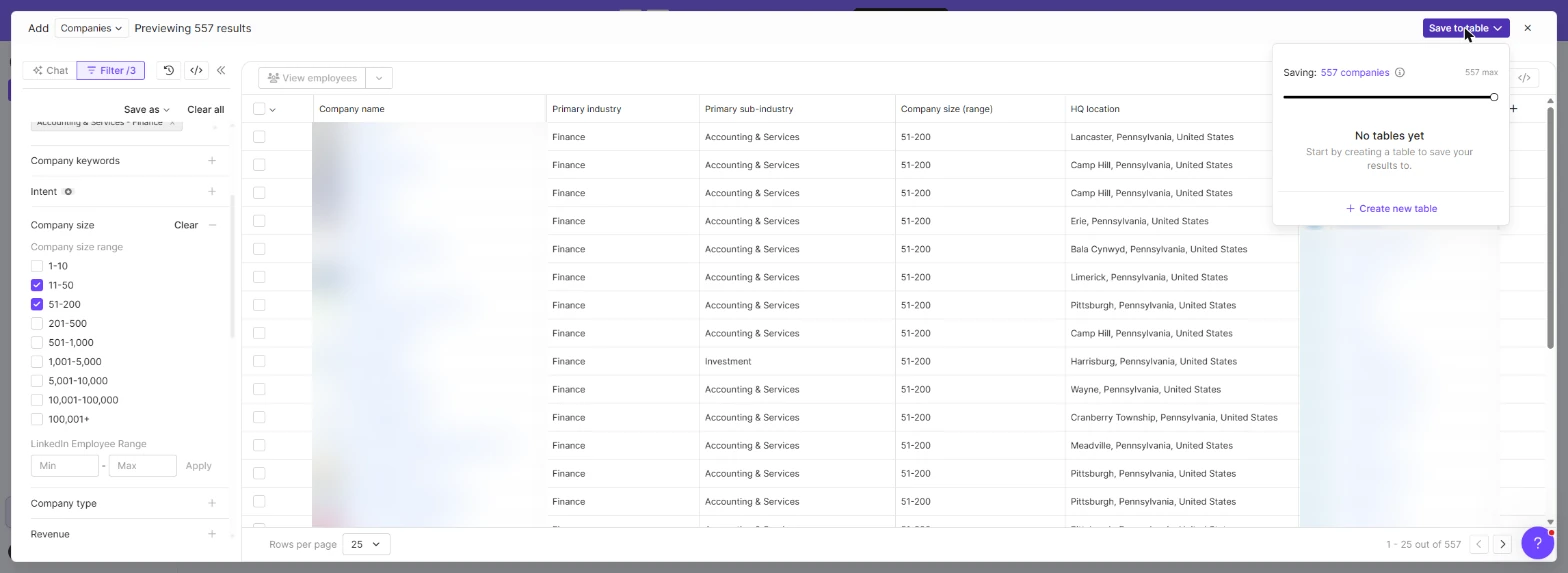This screenshot has width=1568, height=573.
Task: Uncheck the 11-50 company size
Action: 37,285
